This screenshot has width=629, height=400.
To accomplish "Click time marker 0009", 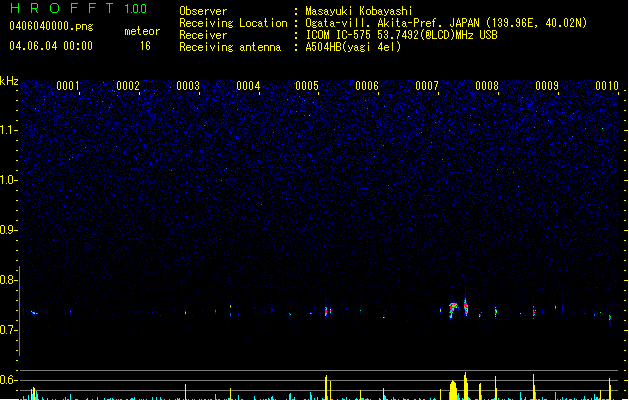I will (547, 85).
